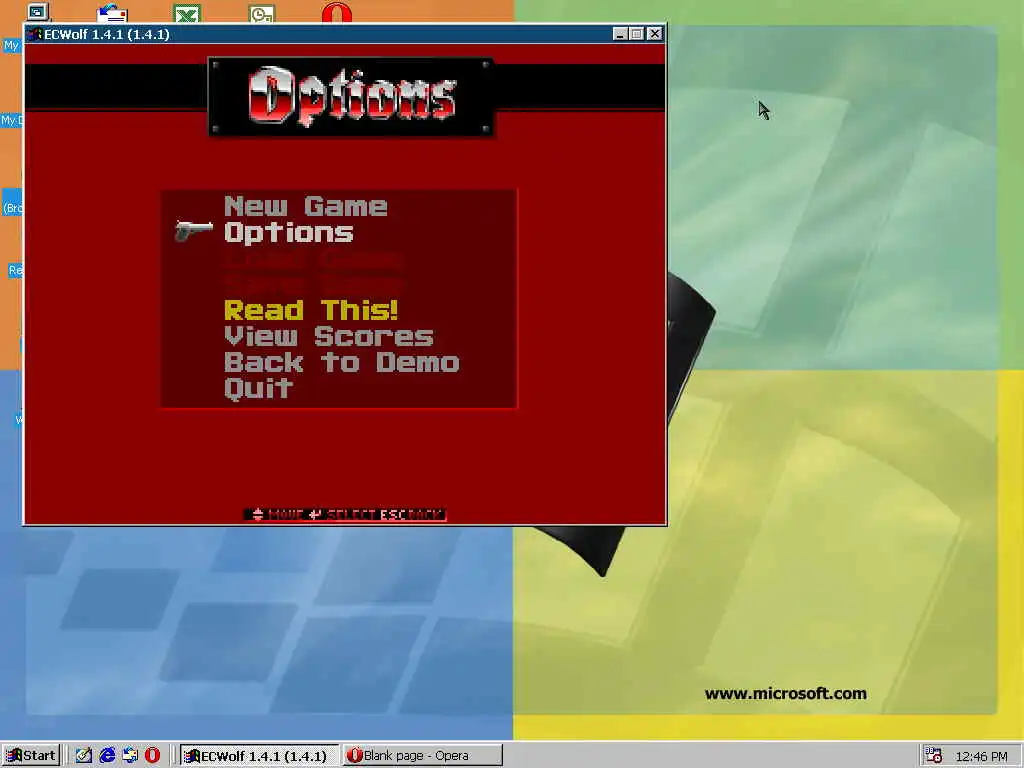Select the desktop envelope mail icon
The image size is (1024, 768).
[112, 14]
